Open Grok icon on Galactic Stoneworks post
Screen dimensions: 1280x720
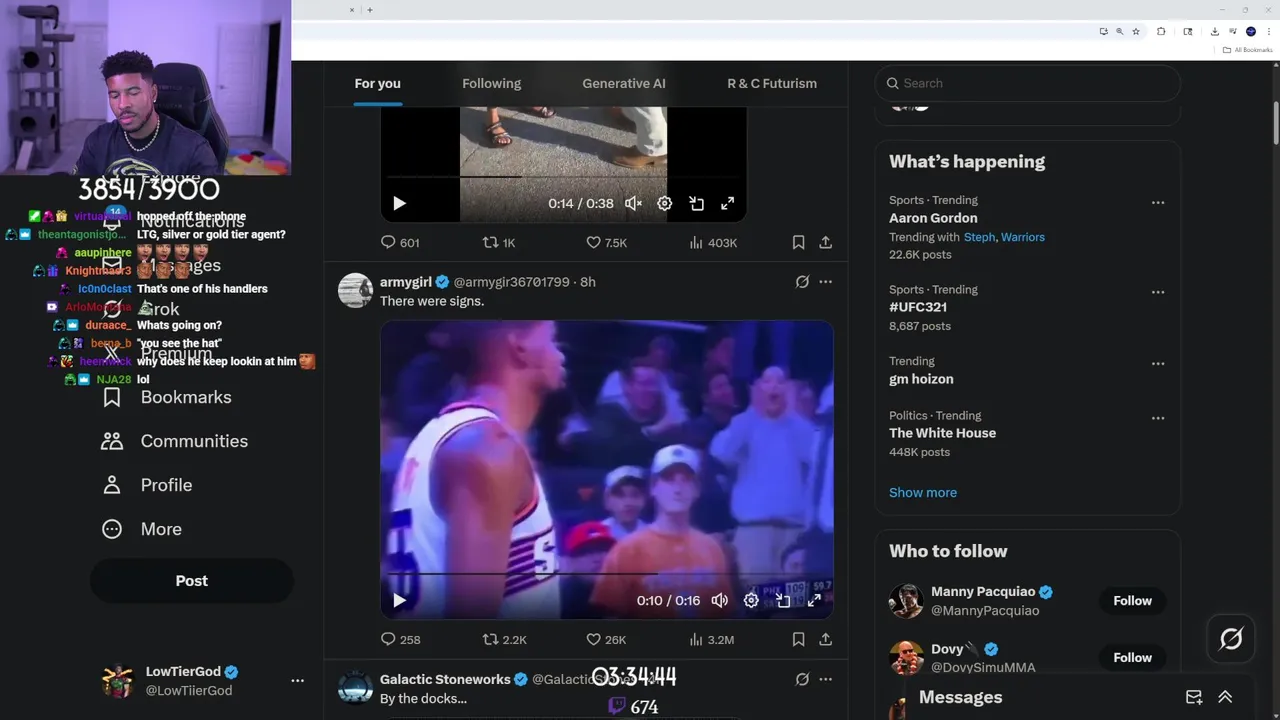tap(802, 679)
